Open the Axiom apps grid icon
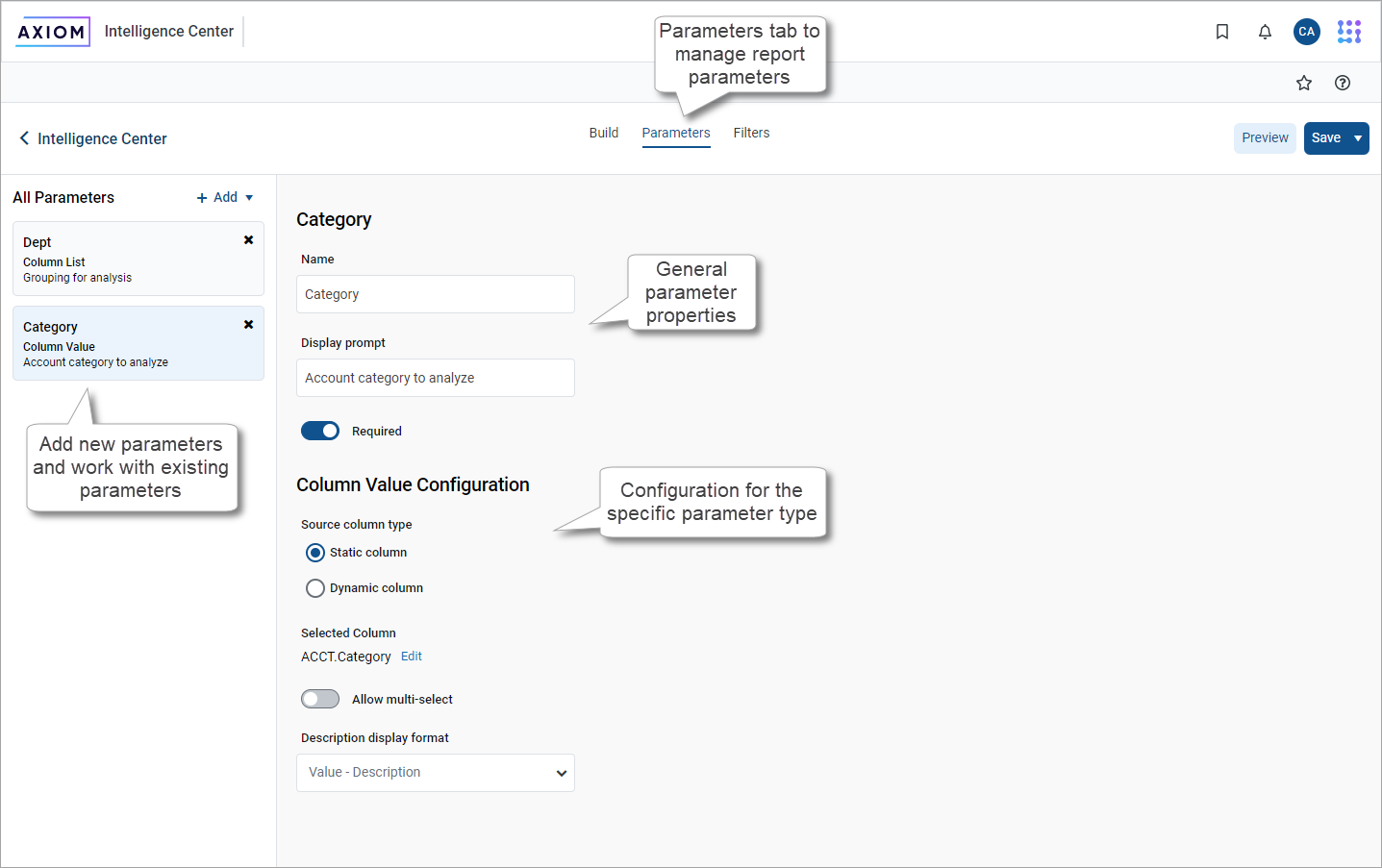The image size is (1382, 868). [x=1349, y=32]
